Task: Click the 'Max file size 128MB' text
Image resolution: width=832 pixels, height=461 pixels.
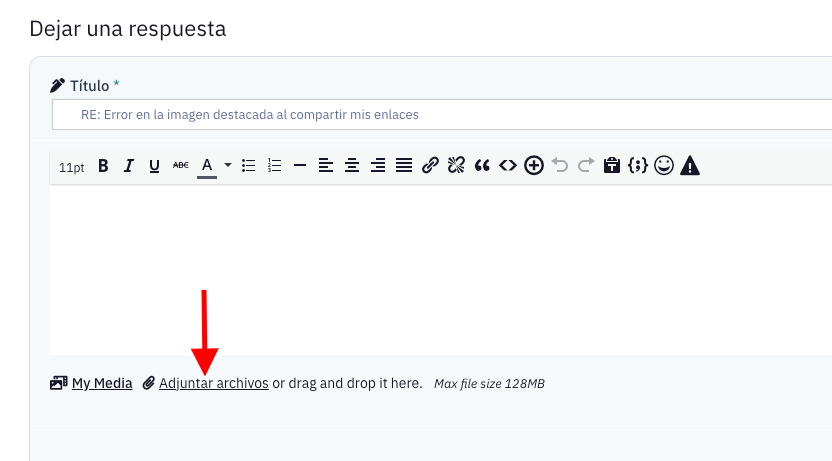Action: pyautogui.click(x=489, y=384)
